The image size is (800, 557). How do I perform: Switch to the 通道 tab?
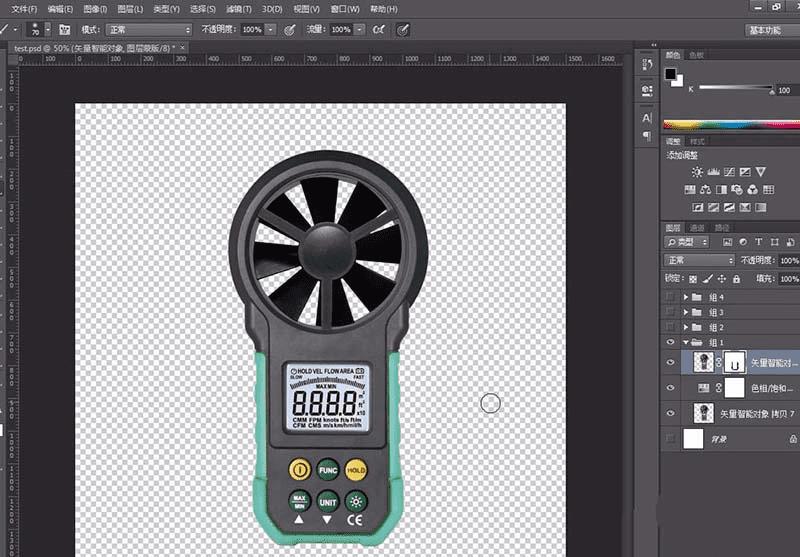pyautogui.click(x=698, y=228)
